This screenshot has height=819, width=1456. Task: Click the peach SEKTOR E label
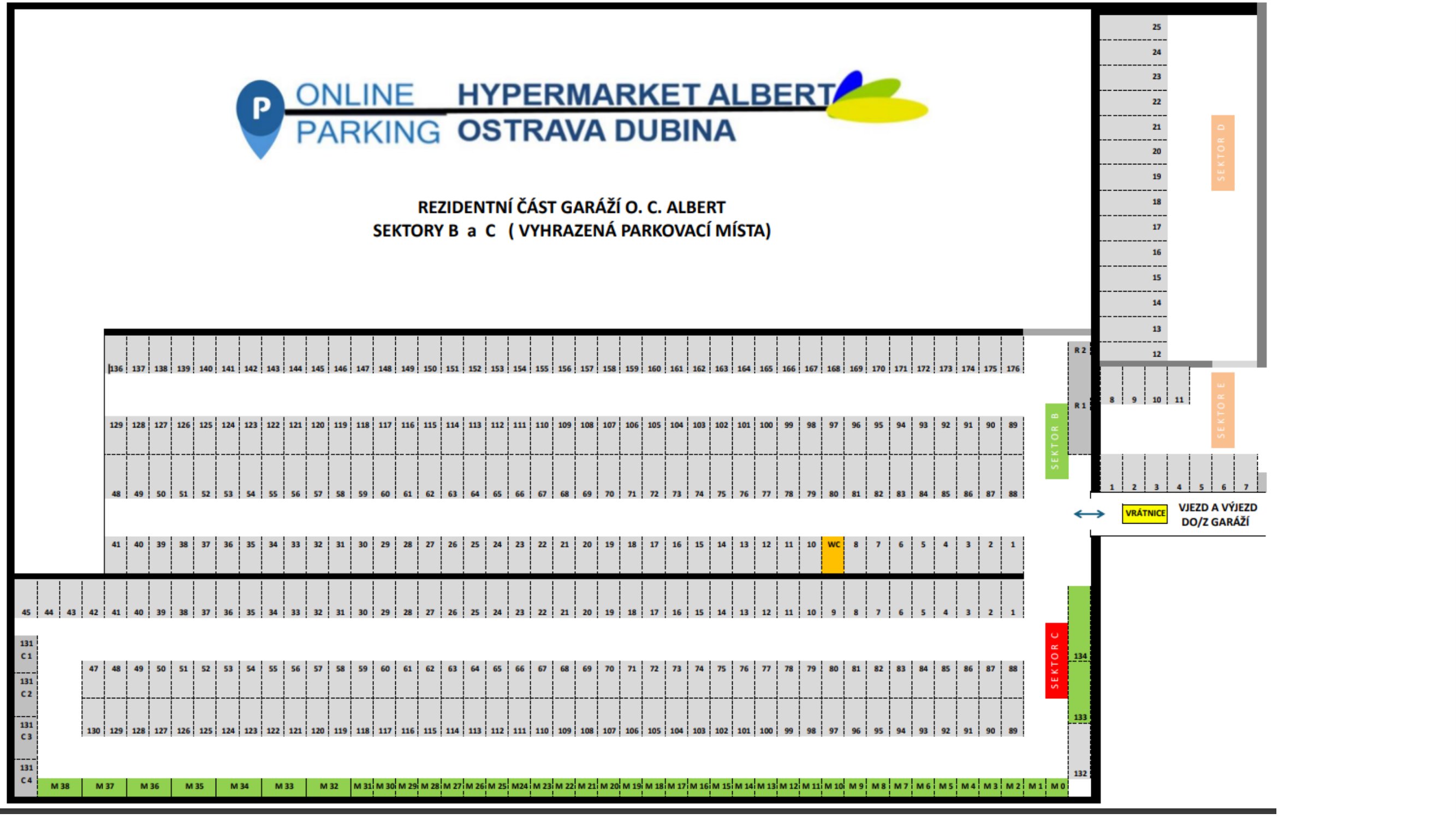tap(1222, 410)
